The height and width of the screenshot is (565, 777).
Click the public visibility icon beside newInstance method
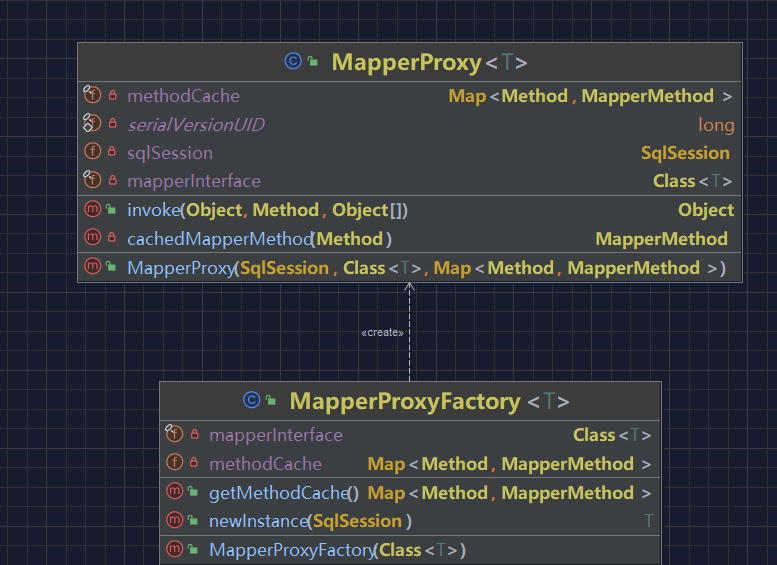coord(193,521)
